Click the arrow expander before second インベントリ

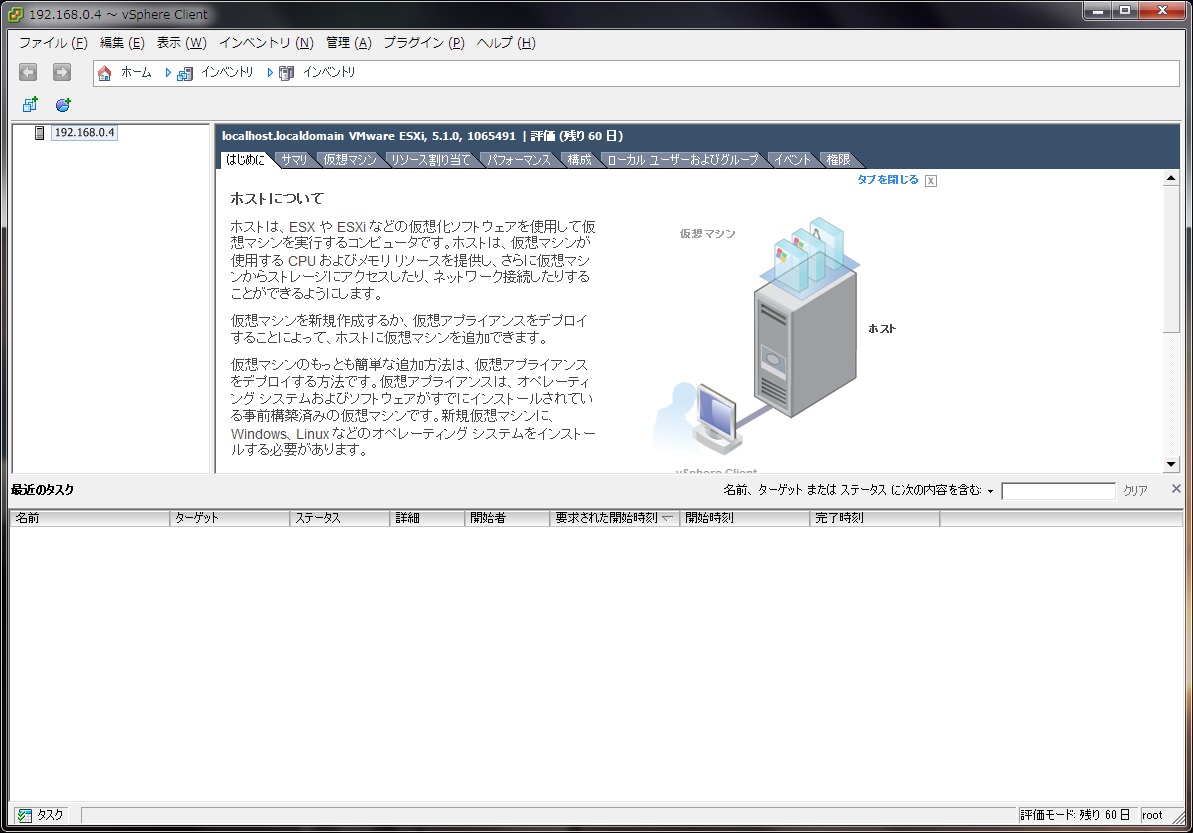269,73
